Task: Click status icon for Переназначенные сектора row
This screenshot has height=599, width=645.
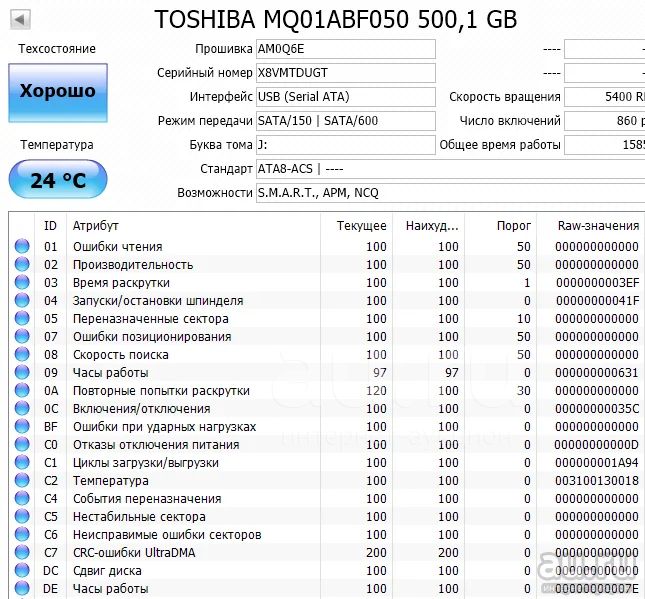Action: [x=22, y=318]
